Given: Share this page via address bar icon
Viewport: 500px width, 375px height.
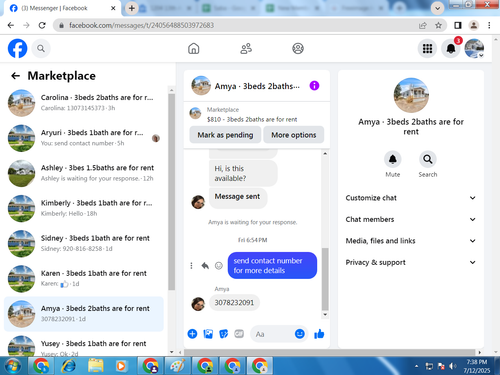Looking at the screenshot, I should click(x=423, y=25).
